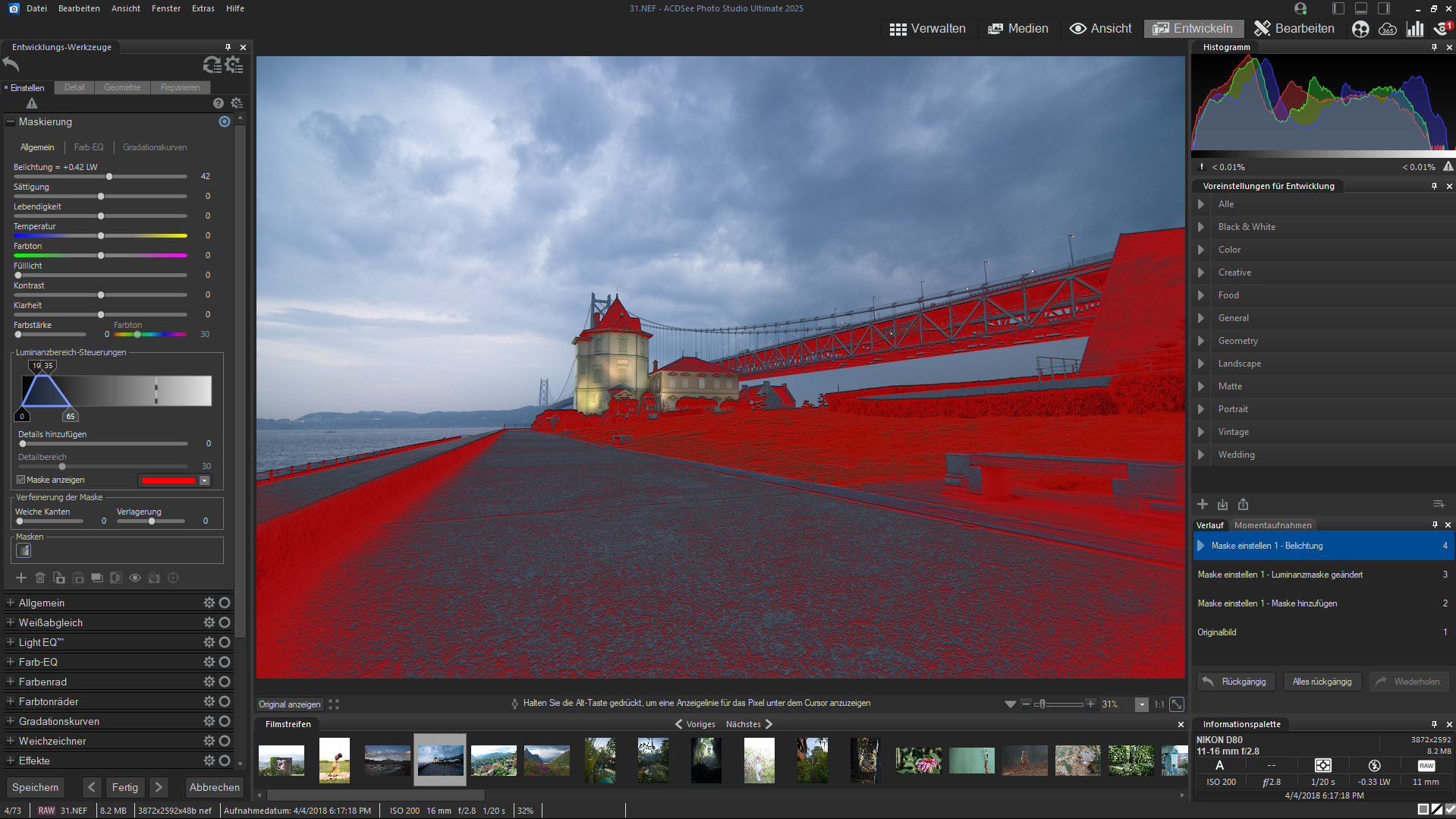Open help in the development tools panel

(x=219, y=103)
